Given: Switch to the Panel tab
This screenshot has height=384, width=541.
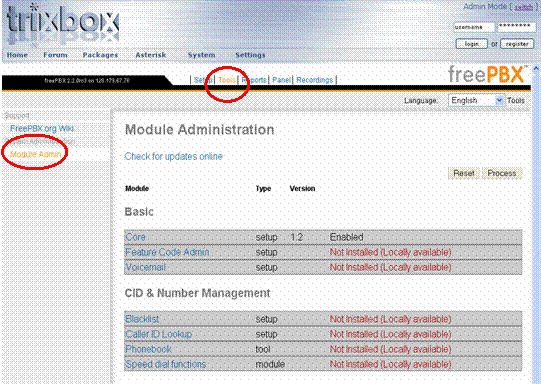Looking at the screenshot, I should point(282,80).
